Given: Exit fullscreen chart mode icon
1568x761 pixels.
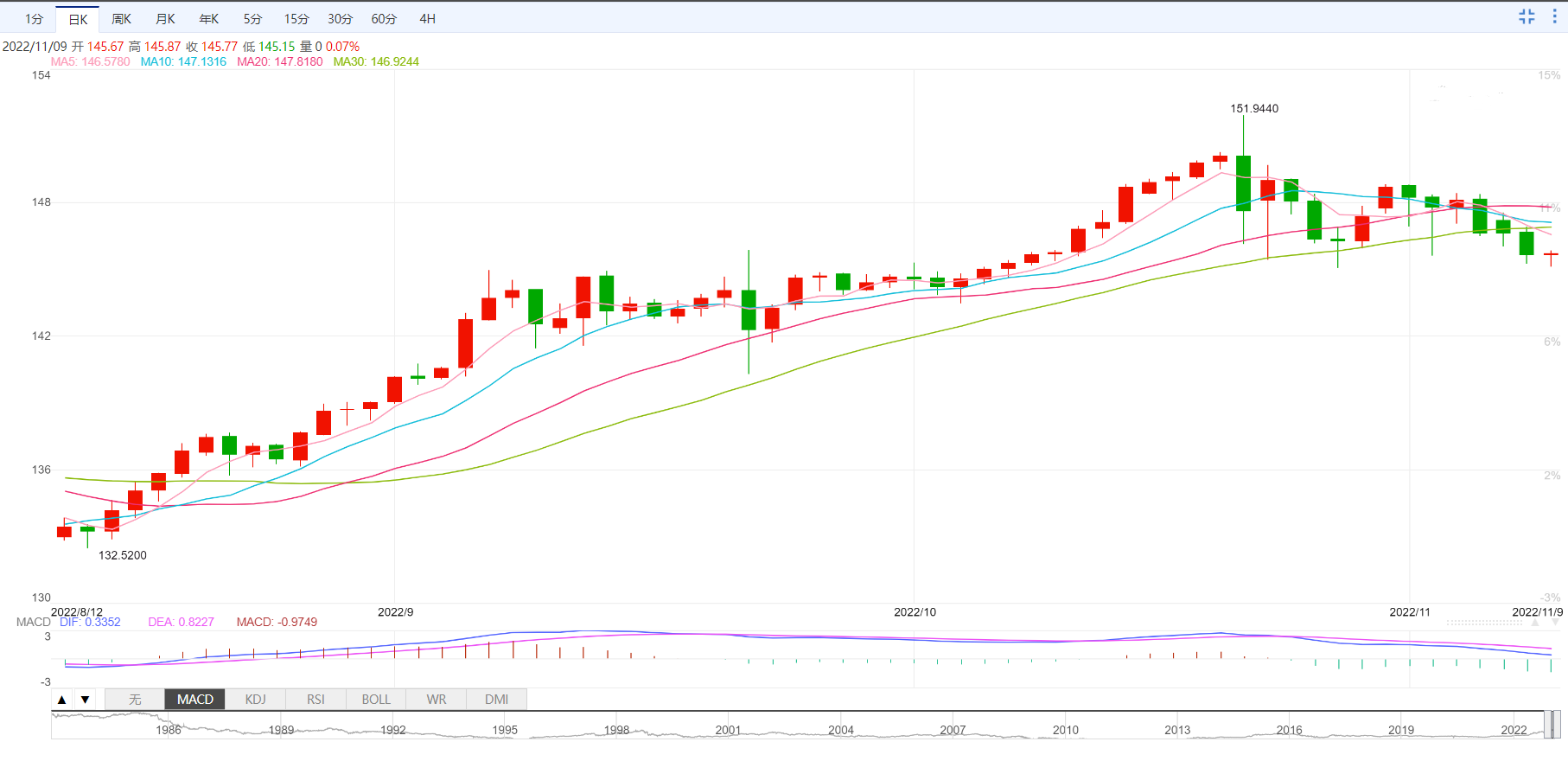Looking at the screenshot, I should tap(1527, 16).
